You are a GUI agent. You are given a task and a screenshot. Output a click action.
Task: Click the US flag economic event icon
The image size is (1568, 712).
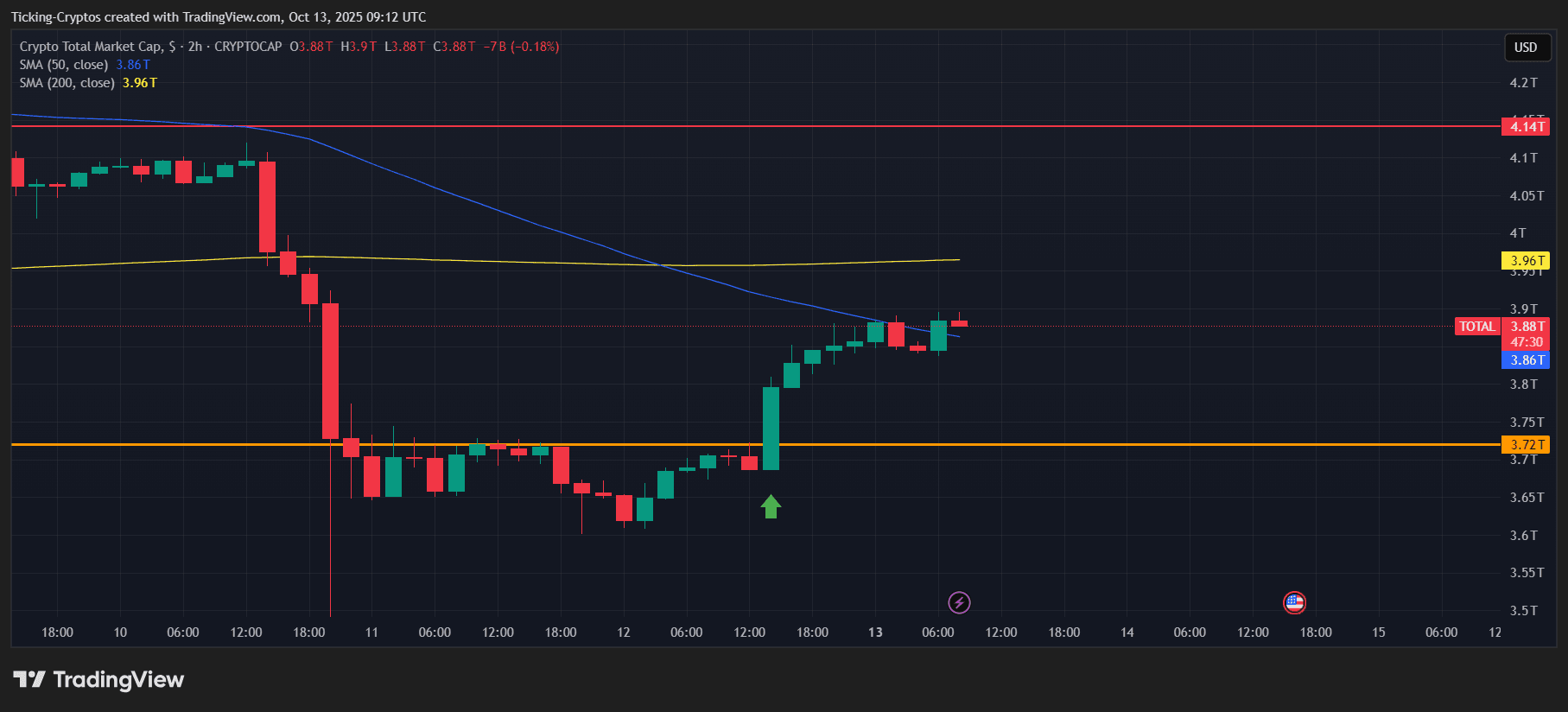tap(1294, 602)
